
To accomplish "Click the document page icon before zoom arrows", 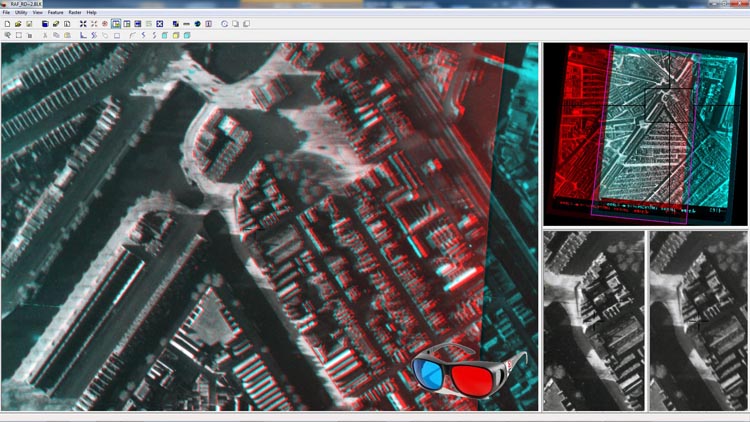I will click(x=67, y=24).
